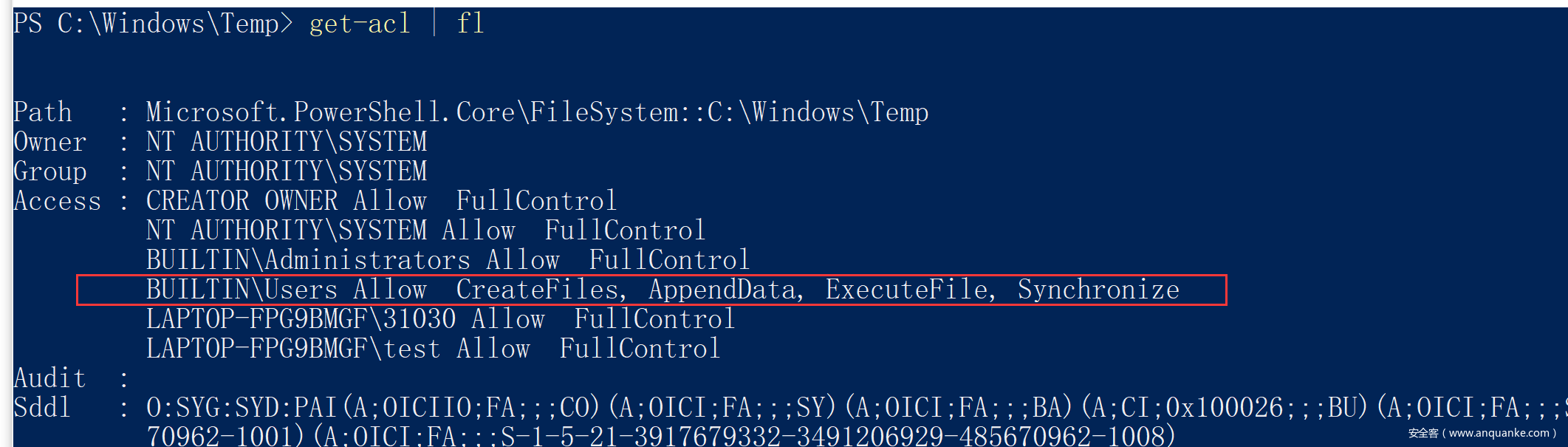Click the Group label
Viewport: 1568px width, 447px height.
pos(50,171)
